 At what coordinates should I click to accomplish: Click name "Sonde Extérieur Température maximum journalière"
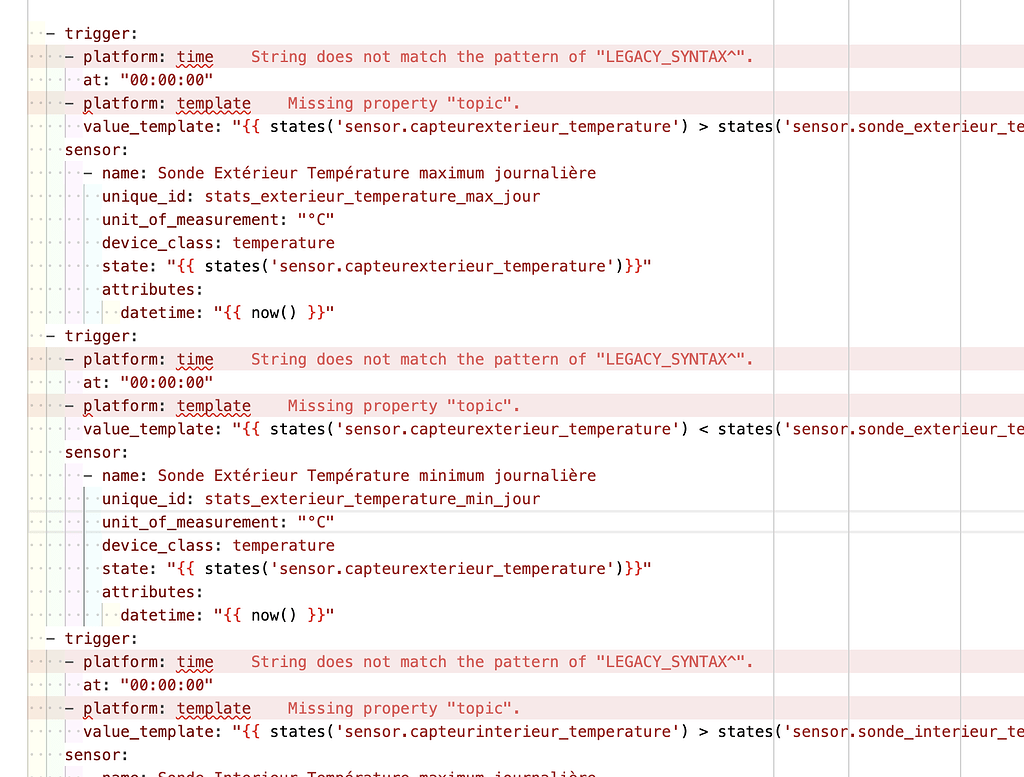(x=380, y=173)
